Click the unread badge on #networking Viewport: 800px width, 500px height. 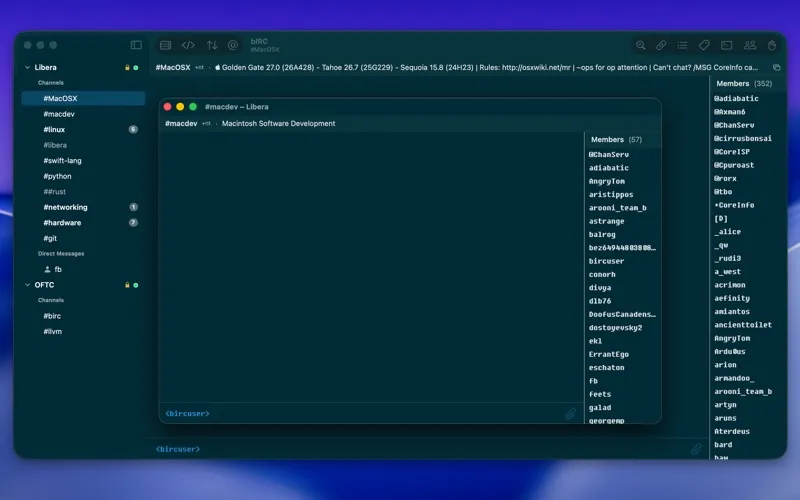[133, 207]
